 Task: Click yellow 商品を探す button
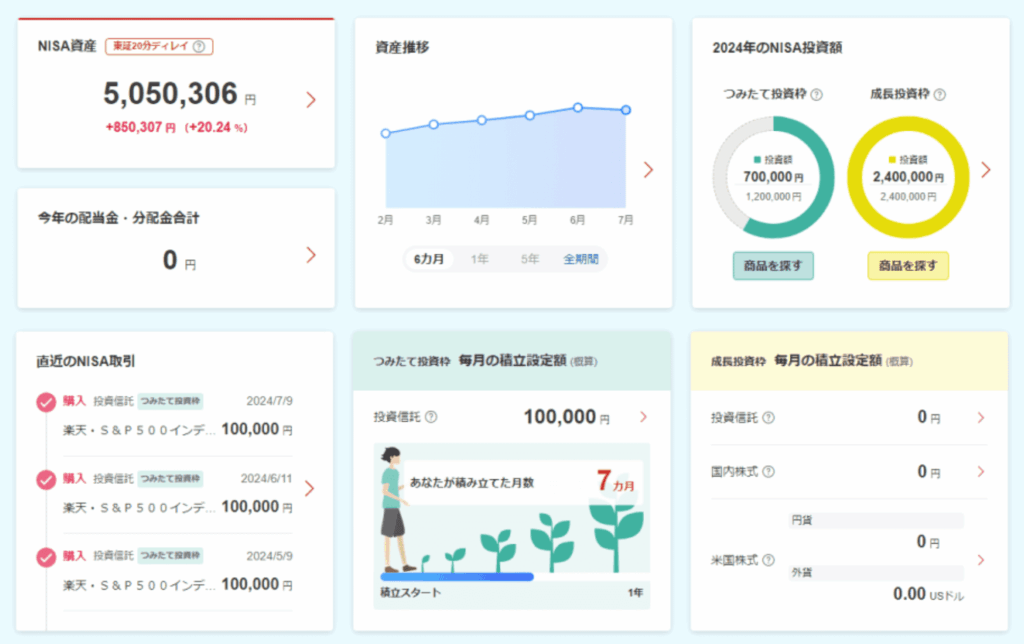point(907,266)
